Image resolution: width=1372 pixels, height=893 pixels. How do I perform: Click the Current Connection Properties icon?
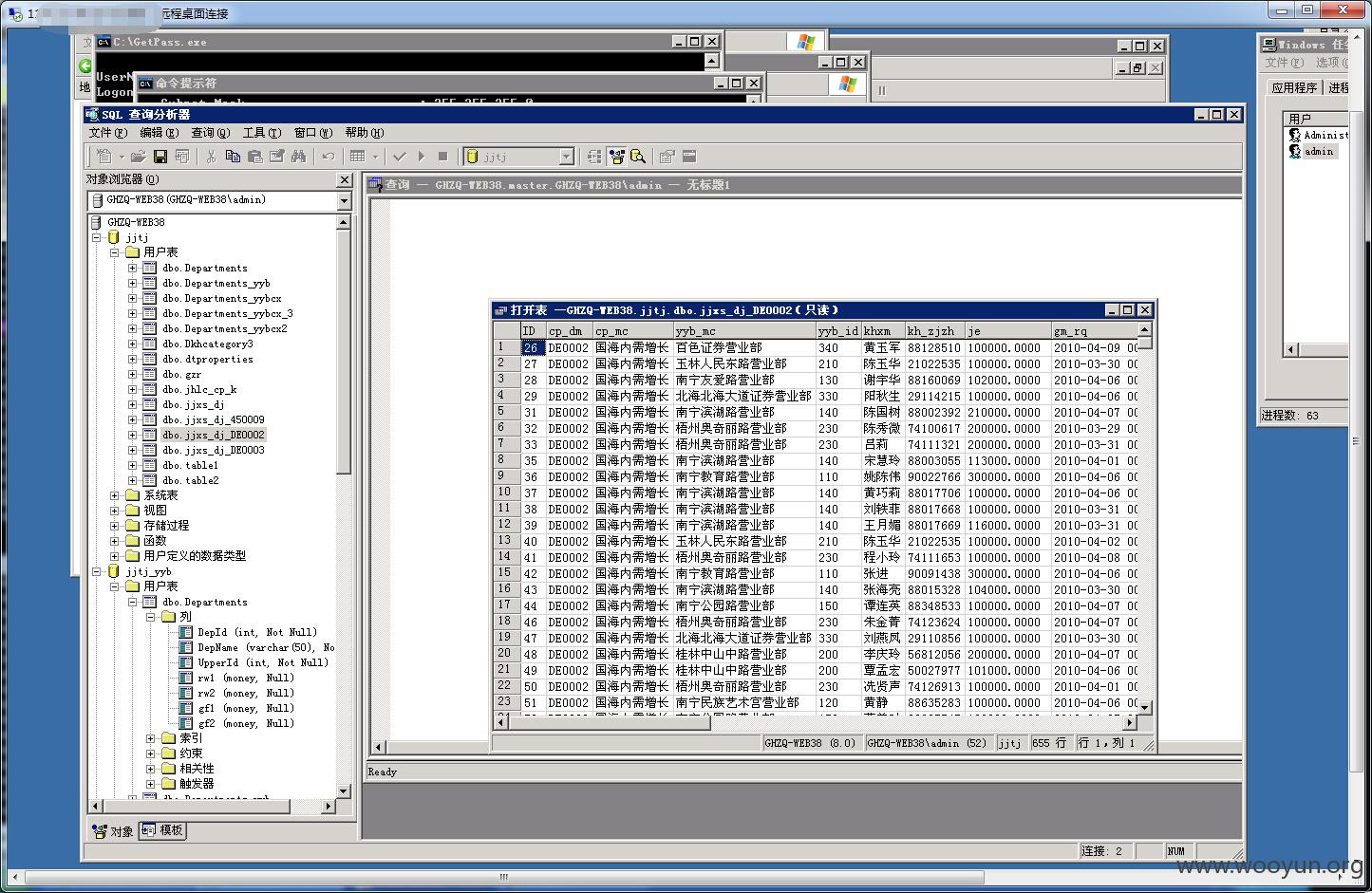667,157
